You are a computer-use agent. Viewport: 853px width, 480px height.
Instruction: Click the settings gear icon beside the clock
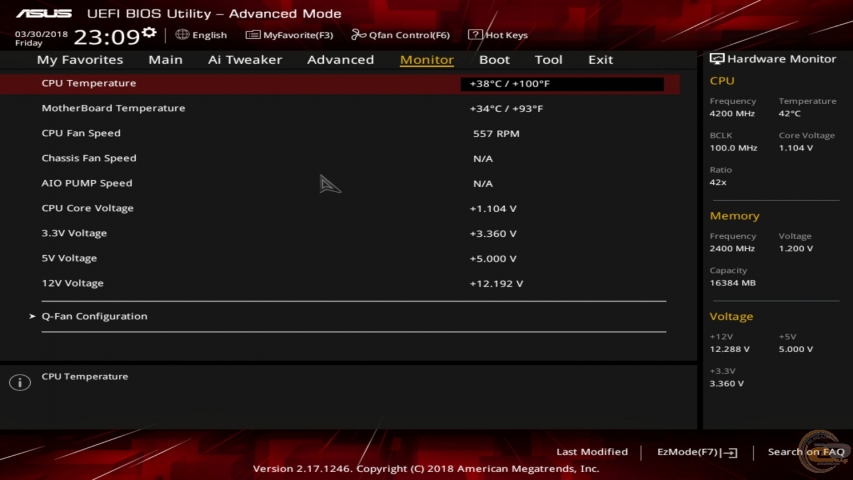tap(149, 33)
